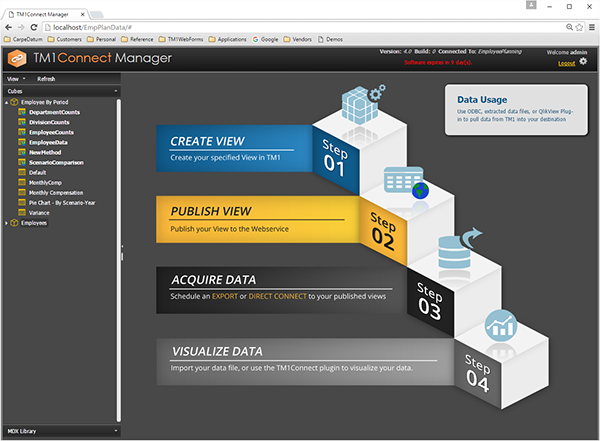
Task: Open a new browser tab
Action: coord(96,15)
